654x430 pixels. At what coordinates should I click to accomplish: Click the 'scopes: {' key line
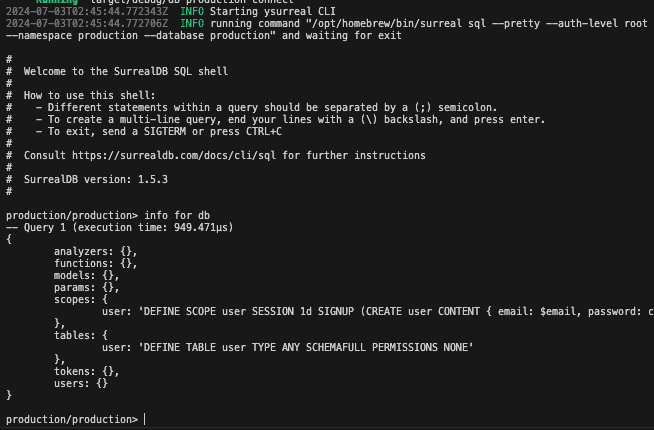click(x=86, y=299)
